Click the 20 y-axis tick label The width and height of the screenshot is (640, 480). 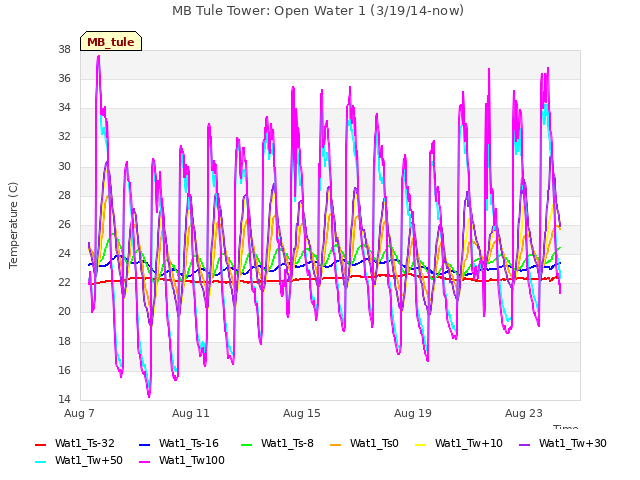[64, 312]
